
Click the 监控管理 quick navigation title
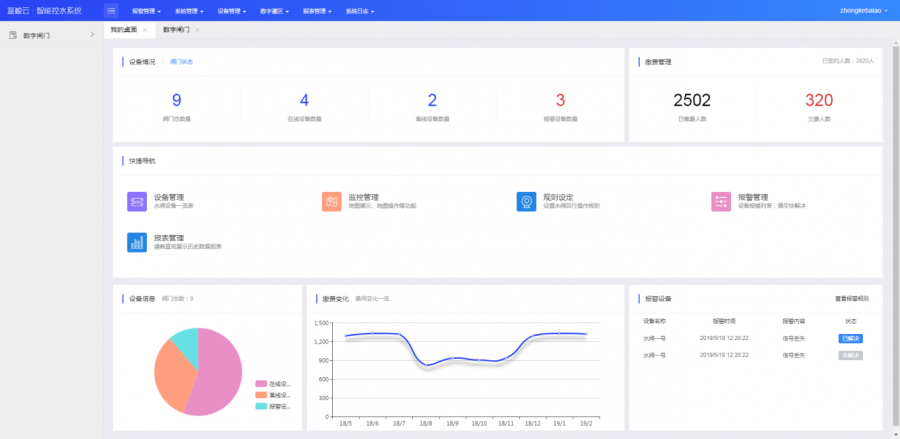tap(364, 197)
